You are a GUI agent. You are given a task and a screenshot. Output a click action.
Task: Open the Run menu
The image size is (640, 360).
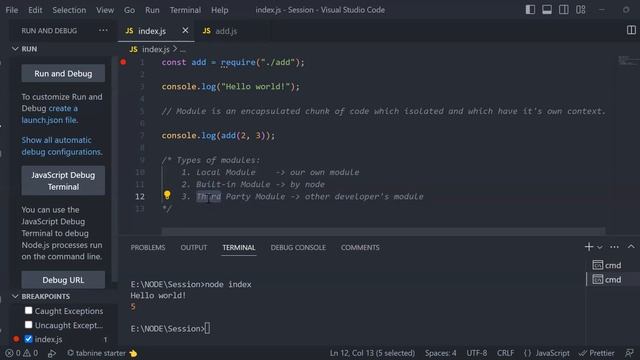(152, 10)
